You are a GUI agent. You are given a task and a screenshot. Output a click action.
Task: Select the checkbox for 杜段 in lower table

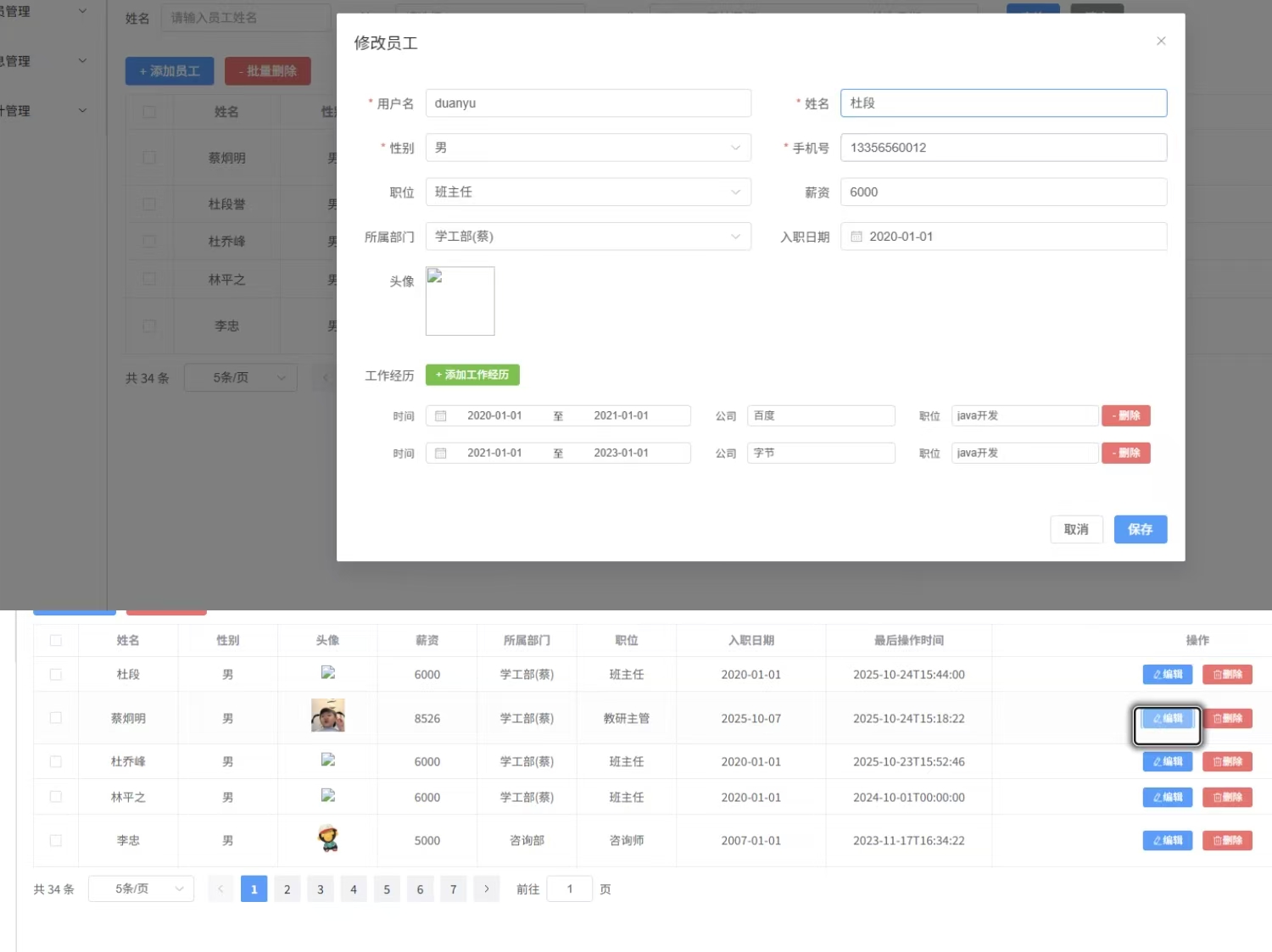(56, 675)
